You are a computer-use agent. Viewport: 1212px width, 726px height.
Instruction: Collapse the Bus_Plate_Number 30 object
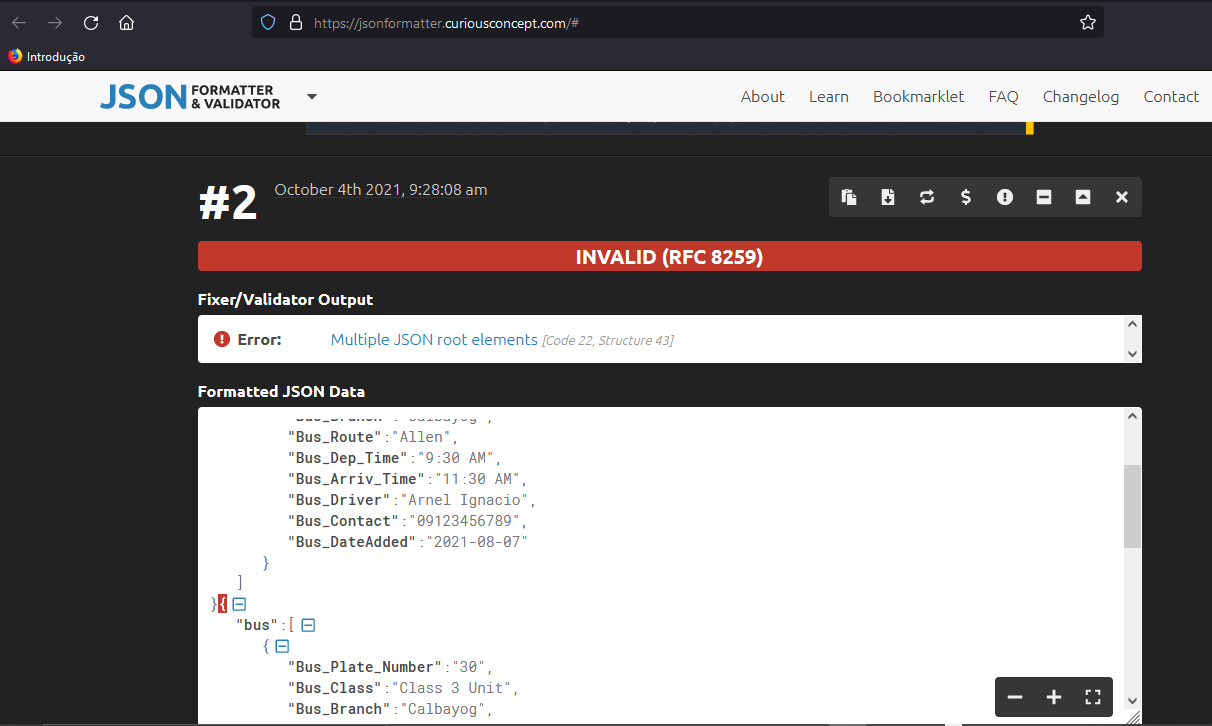pos(282,646)
